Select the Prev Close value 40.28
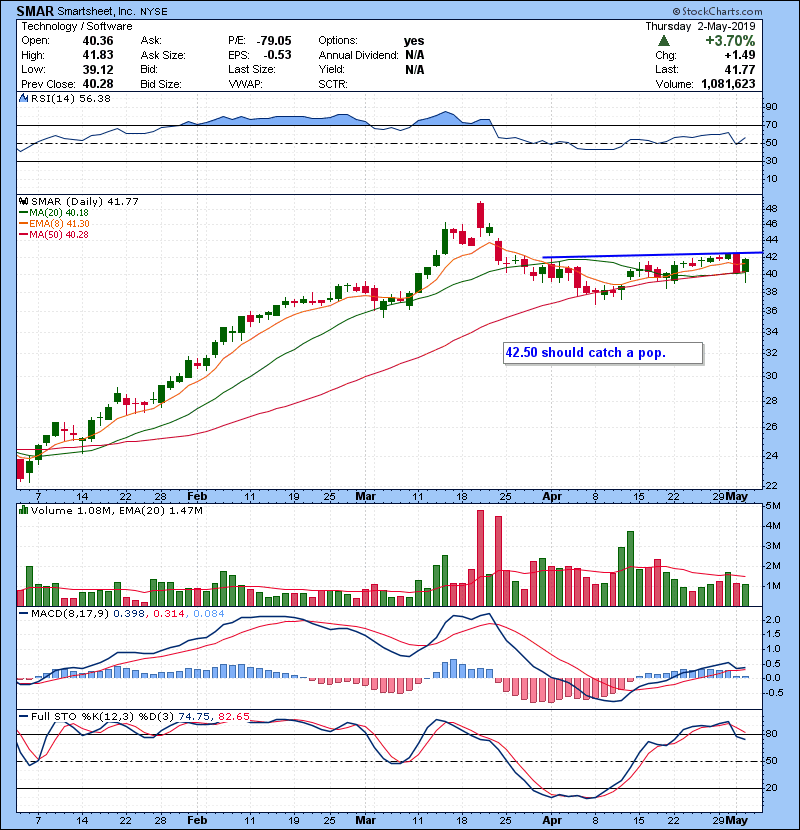 pyautogui.click(x=98, y=84)
